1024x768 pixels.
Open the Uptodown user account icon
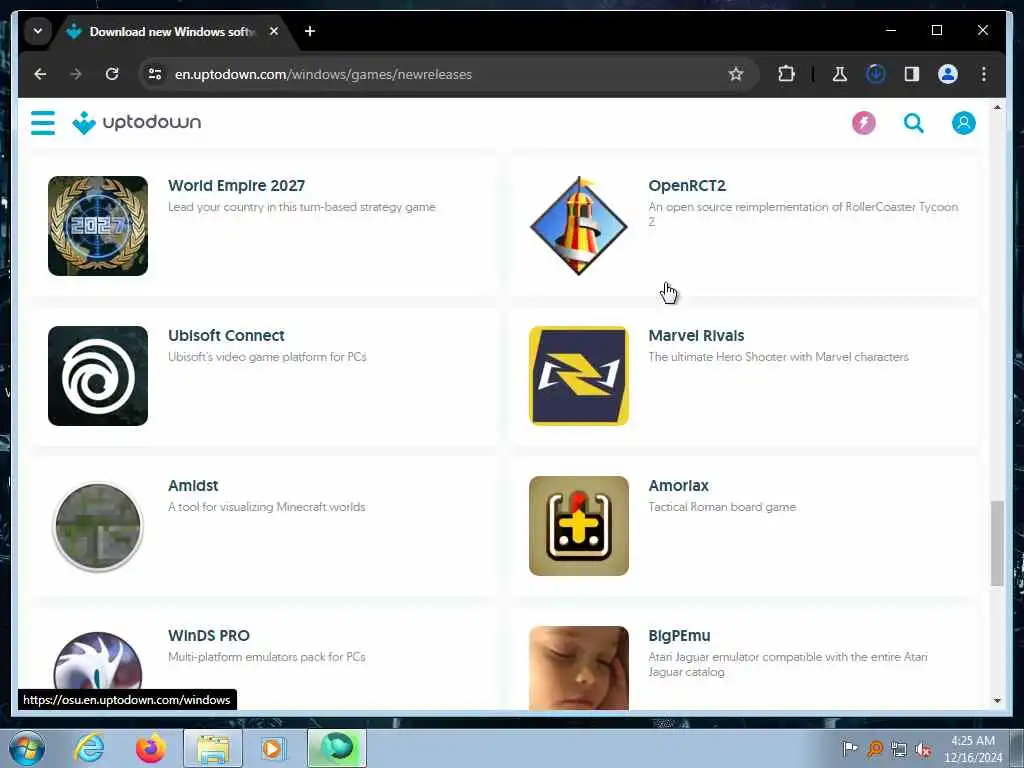pos(963,123)
